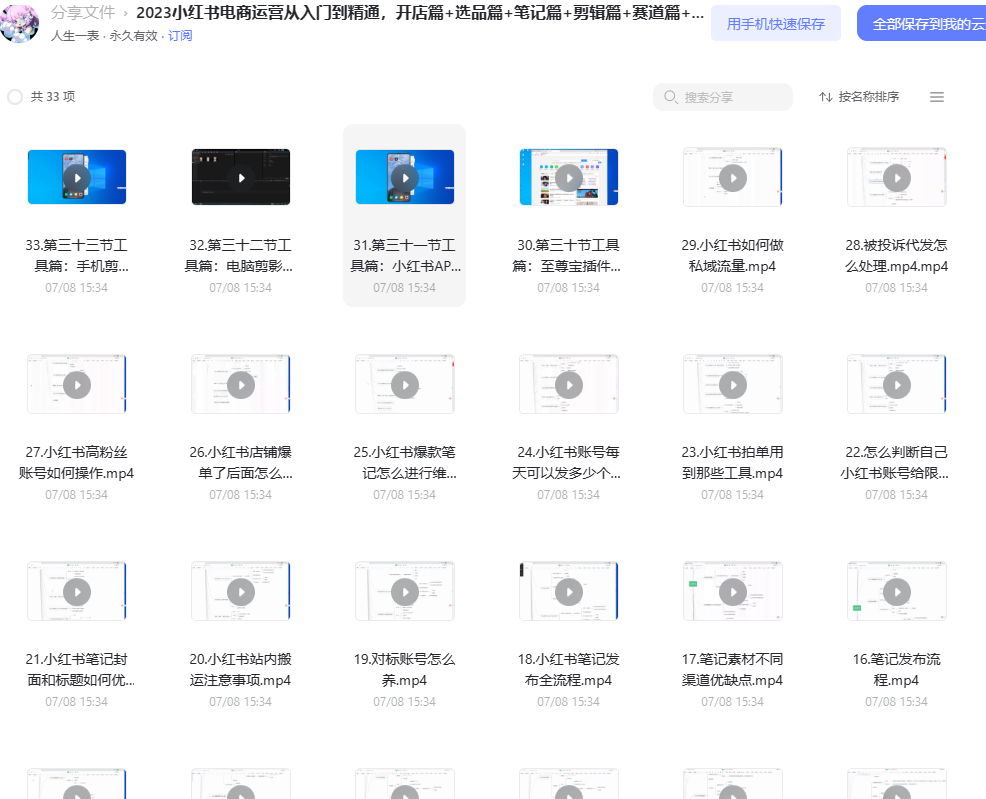Select file name 17.笔记素材不同渠道优缺点.mp4
This screenshot has width=986, height=799.
click(733, 670)
